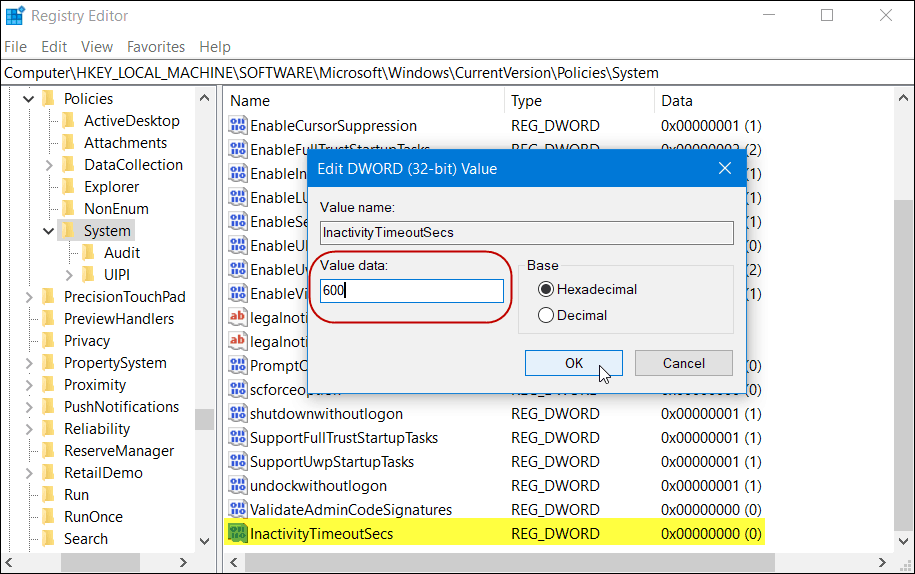Open the Edit menu

(x=54, y=47)
